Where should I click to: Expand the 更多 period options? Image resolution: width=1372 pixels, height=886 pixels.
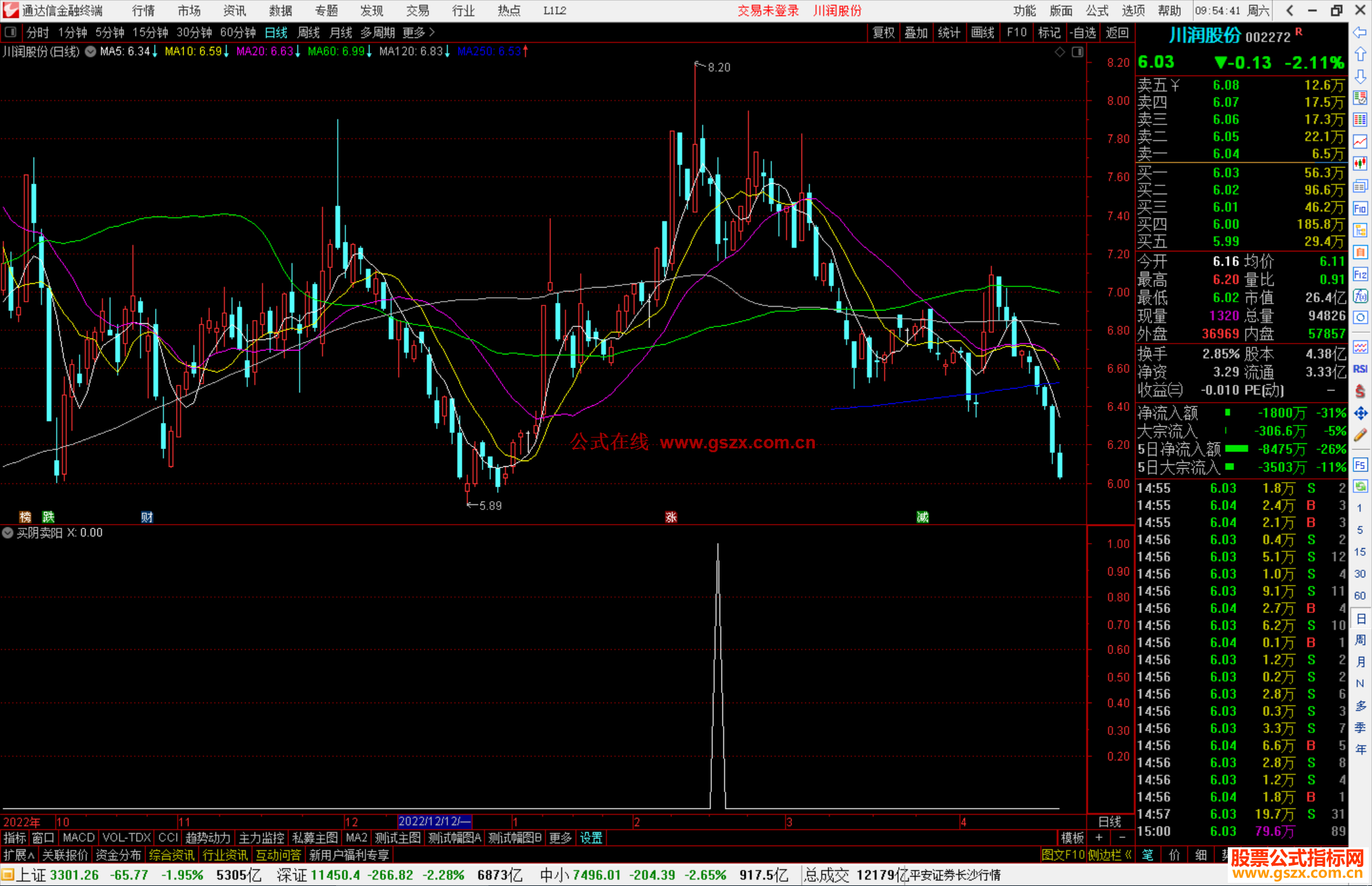coord(418,32)
